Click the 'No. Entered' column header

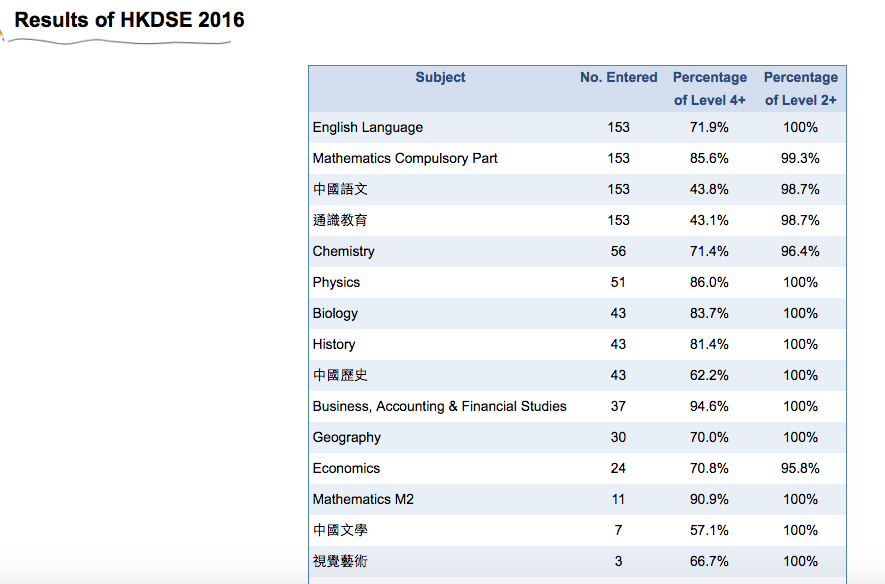coord(619,77)
